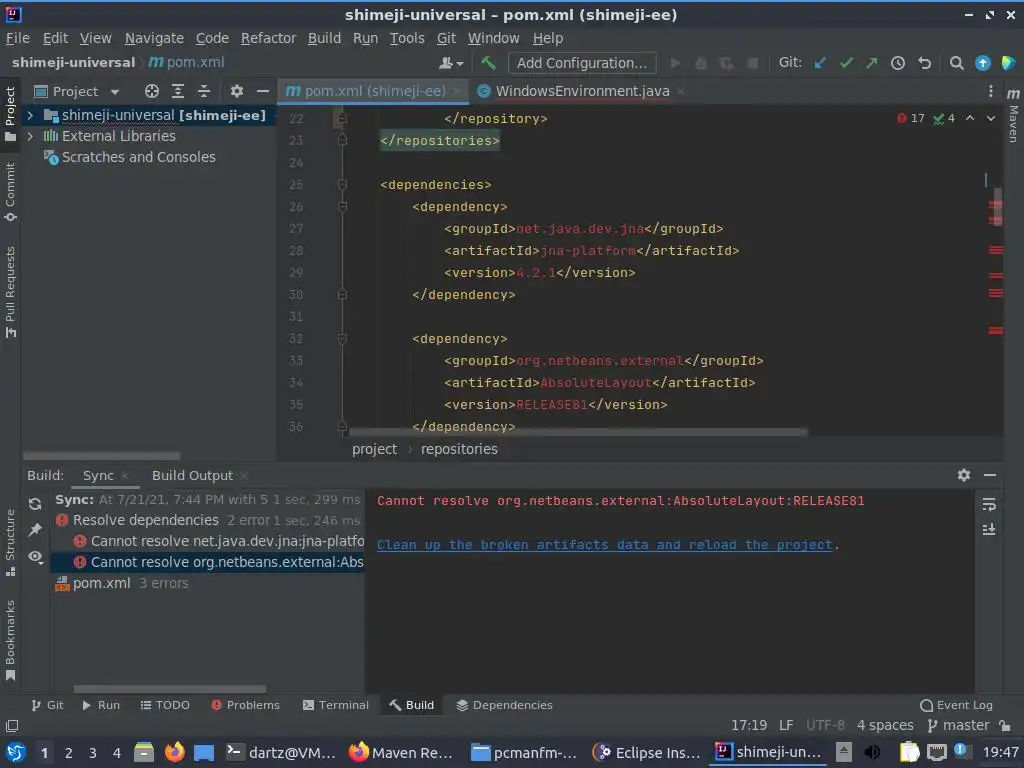Screen dimensions: 1024x768
Task: Click the Git commit checkmark icon
Action: pyautogui.click(x=846, y=63)
